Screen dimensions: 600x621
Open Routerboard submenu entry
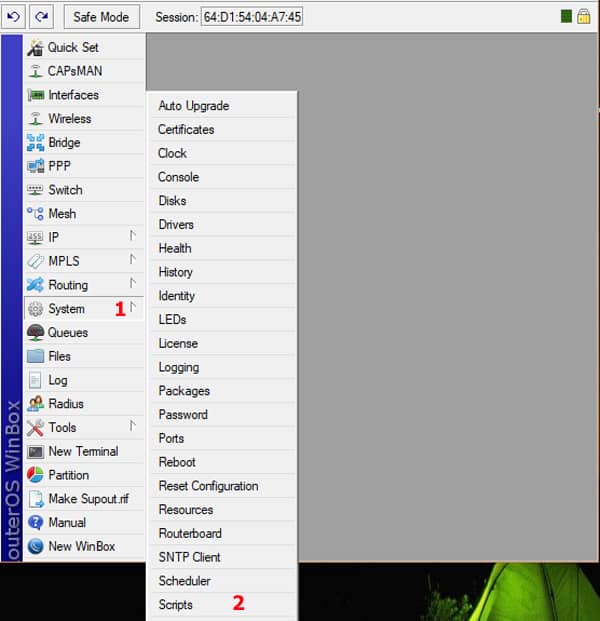(x=224, y=533)
